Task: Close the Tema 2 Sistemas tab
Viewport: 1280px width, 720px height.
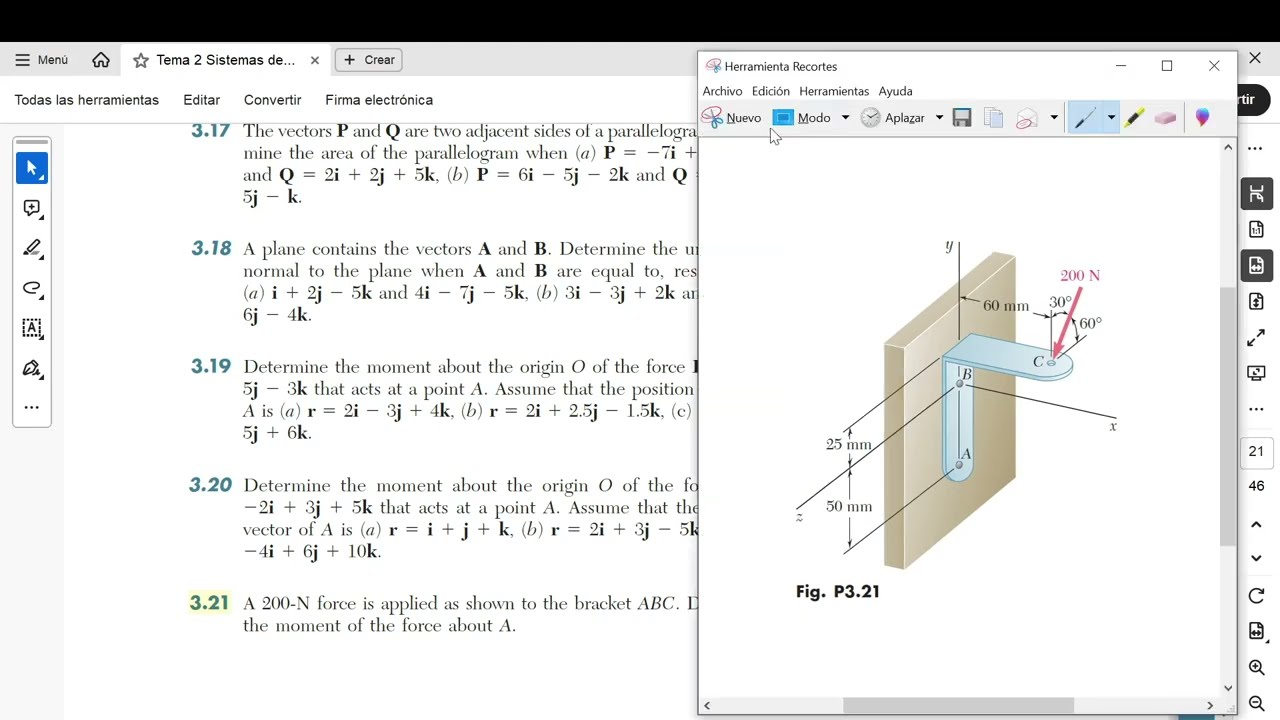Action: [x=315, y=60]
